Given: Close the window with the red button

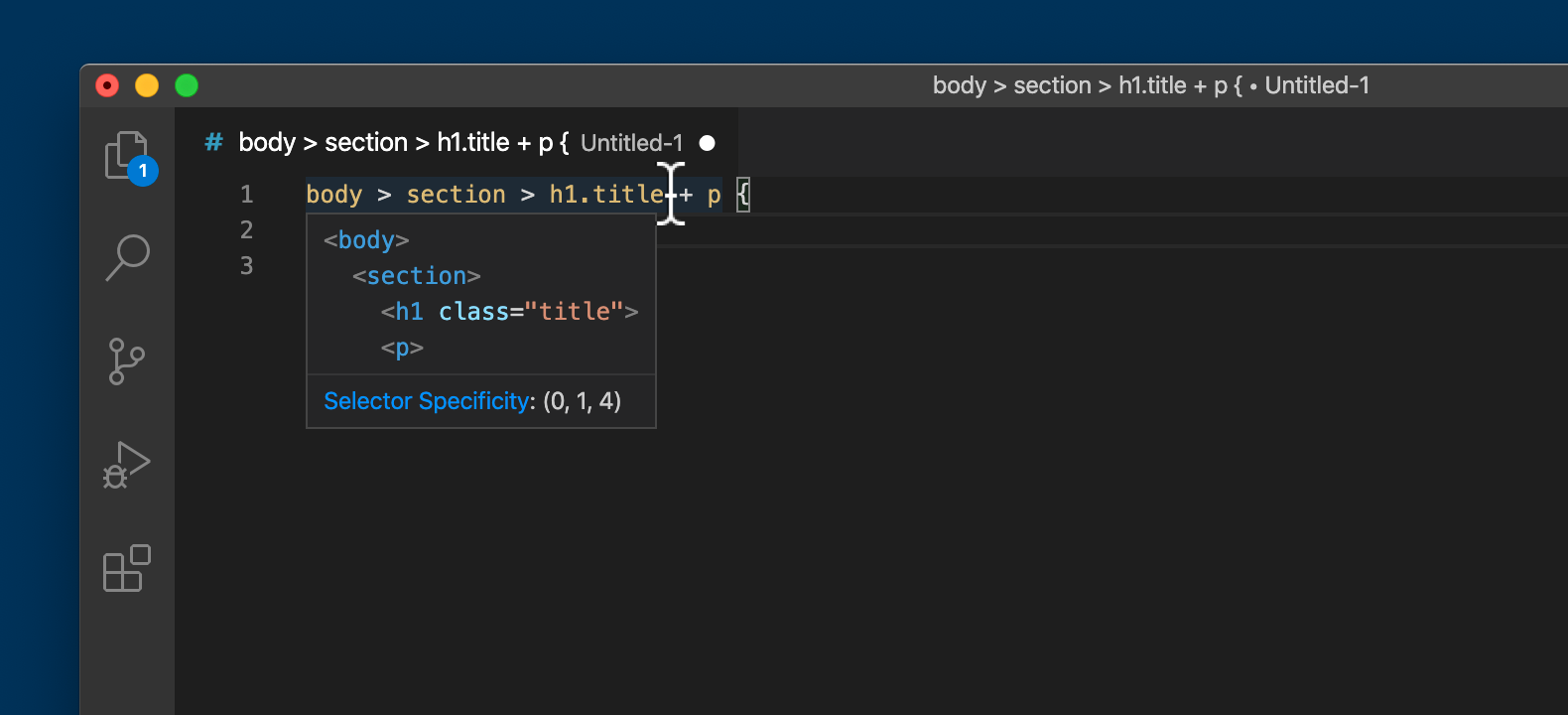Looking at the screenshot, I should (x=107, y=86).
